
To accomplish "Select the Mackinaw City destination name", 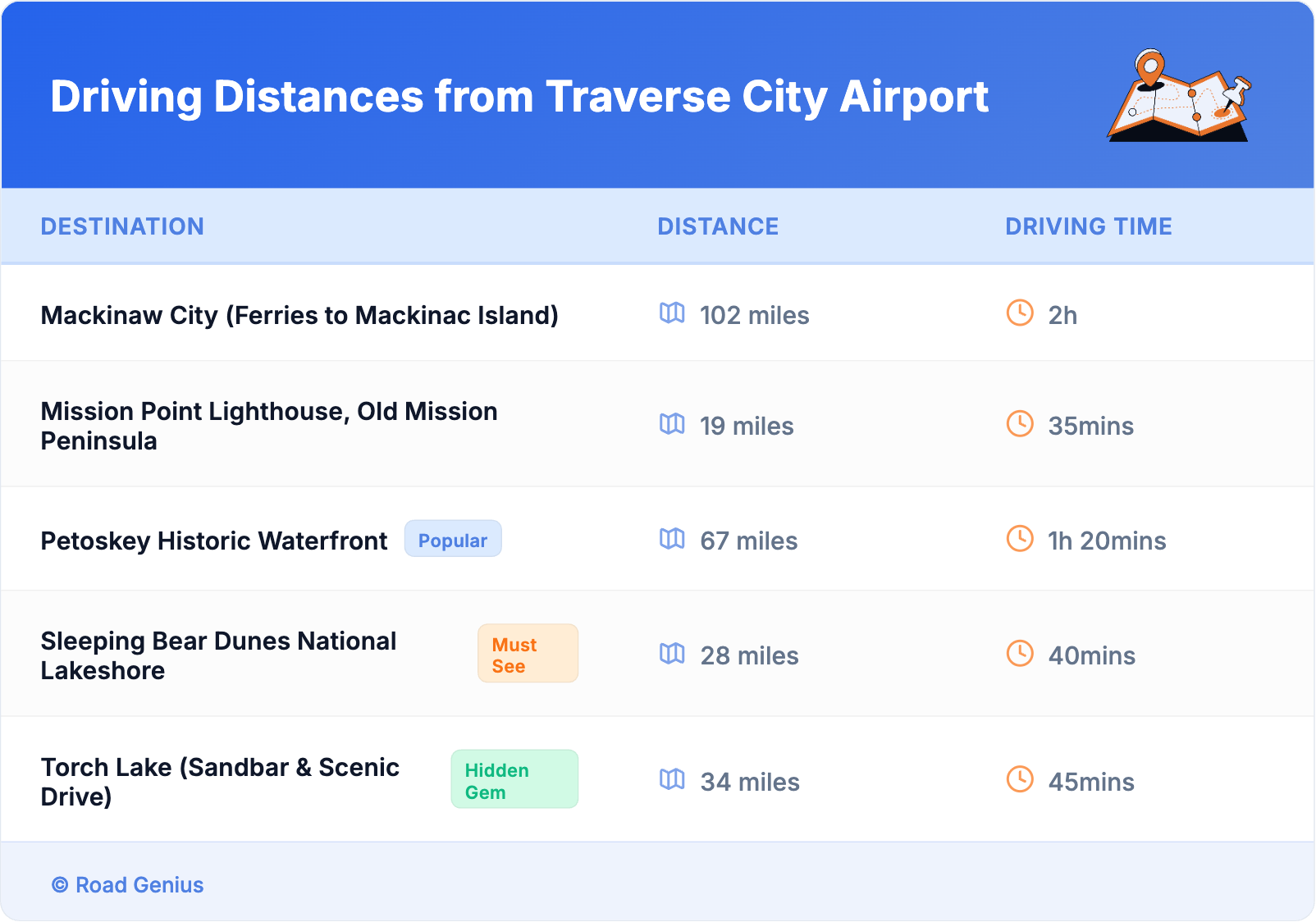I will [x=299, y=316].
